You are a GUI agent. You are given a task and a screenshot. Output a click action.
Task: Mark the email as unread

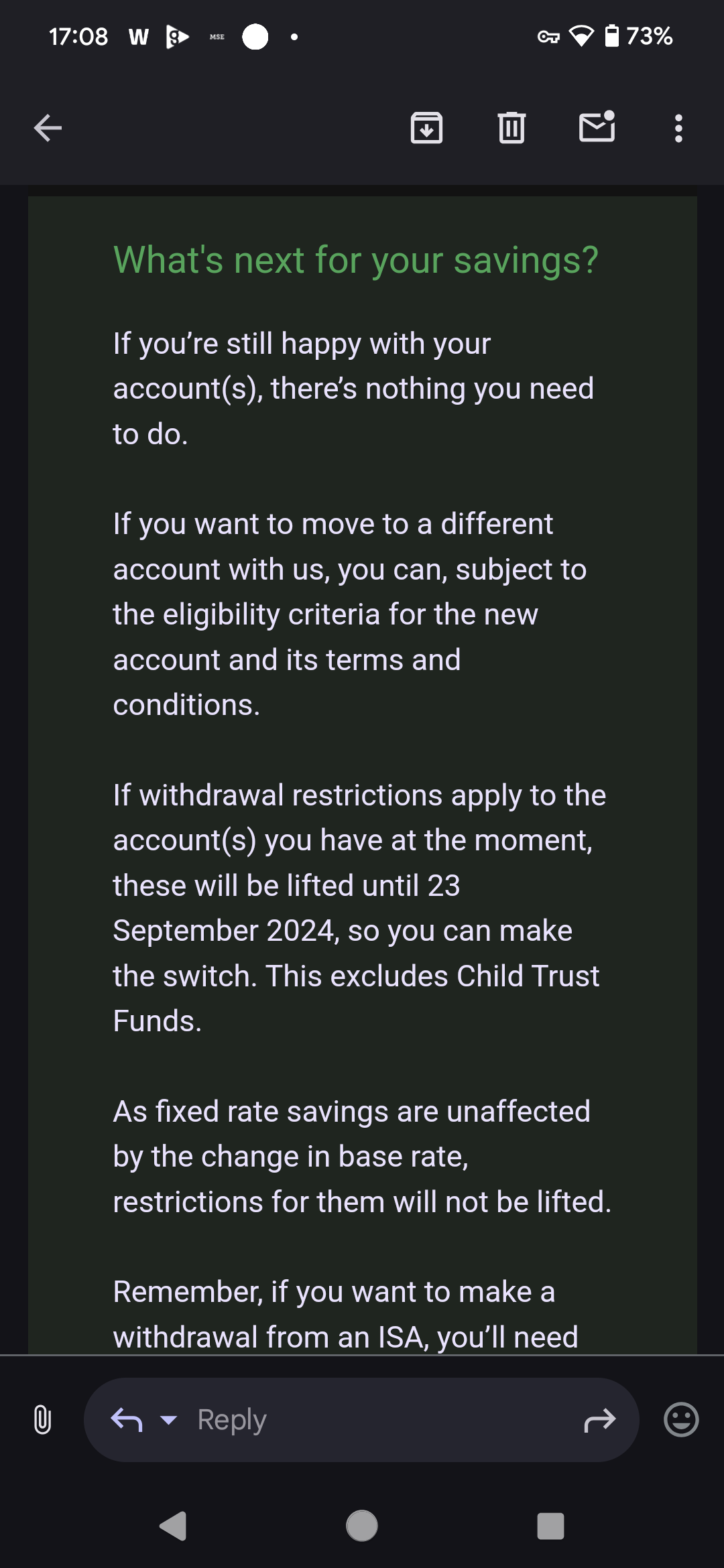point(597,126)
